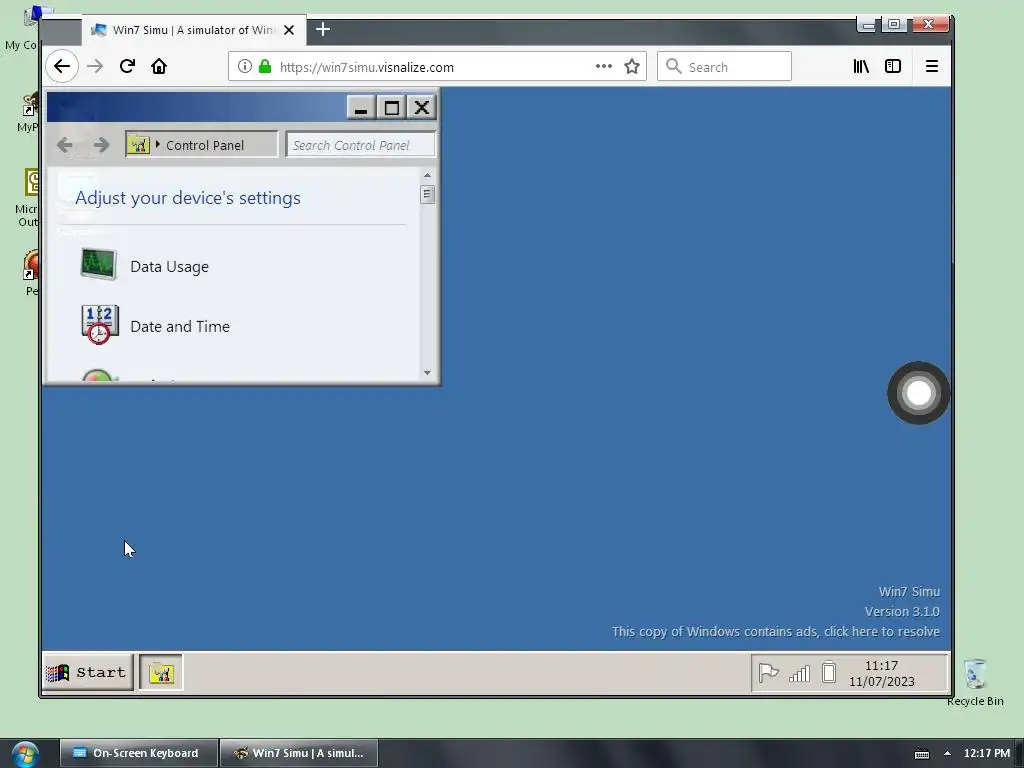Click the Firefox Search box
Image resolution: width=1024 pixels, height=768 pixels.
(724, 67)
